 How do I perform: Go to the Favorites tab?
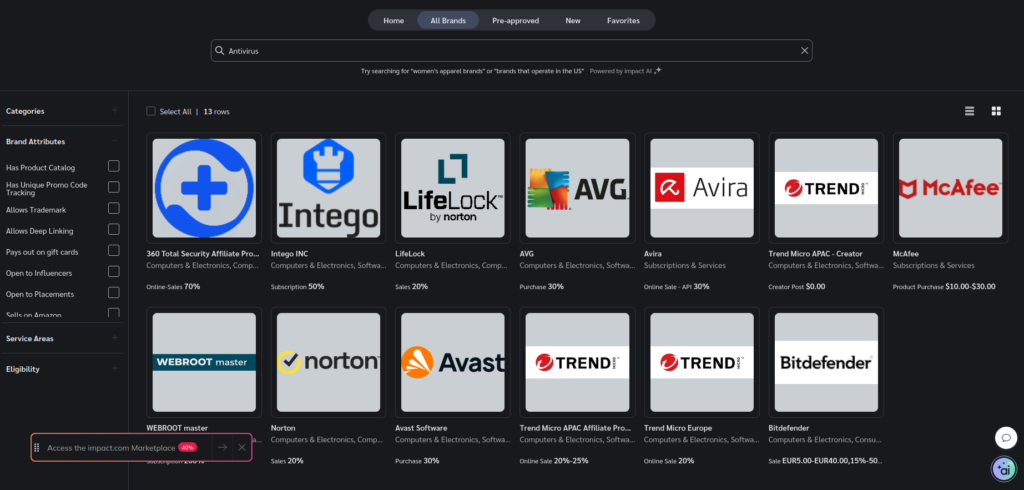pos(623,20)
